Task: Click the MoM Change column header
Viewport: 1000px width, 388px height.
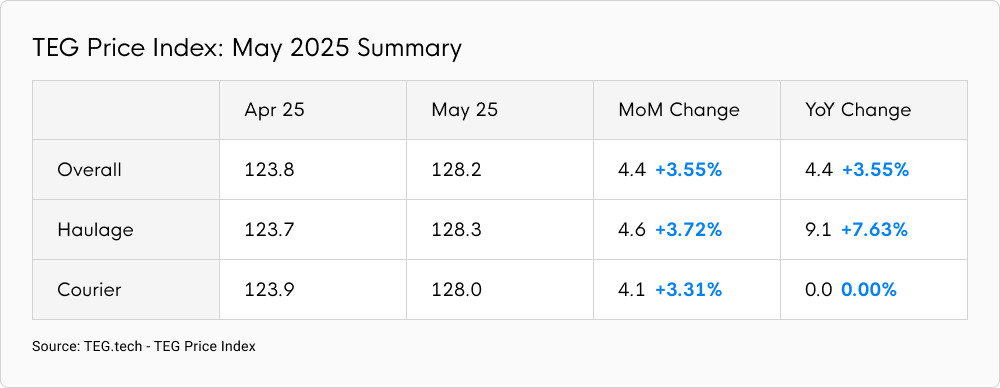Action: (679, 110)
